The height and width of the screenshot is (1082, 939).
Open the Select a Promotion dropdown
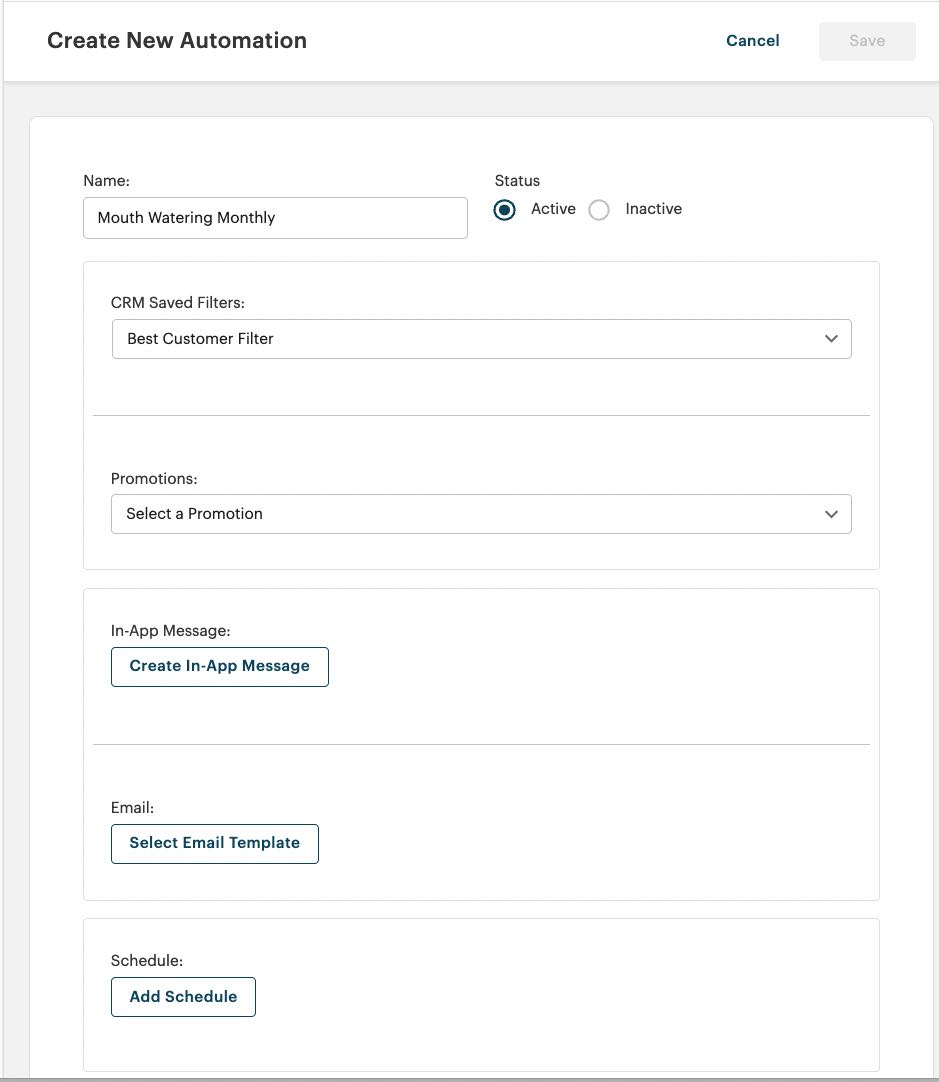click(x=481, y=514)
